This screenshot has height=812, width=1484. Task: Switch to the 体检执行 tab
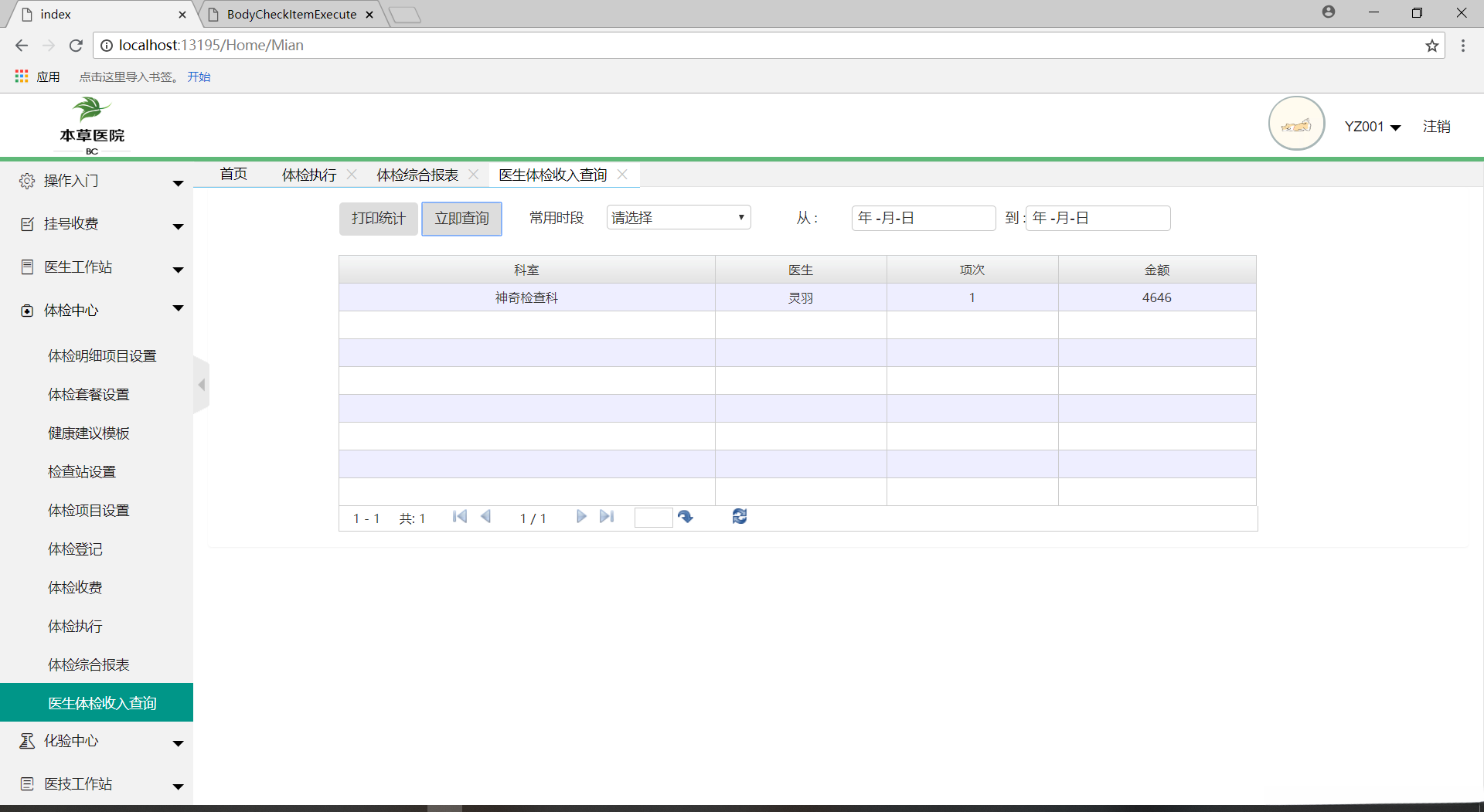click(x=309, y=175)
